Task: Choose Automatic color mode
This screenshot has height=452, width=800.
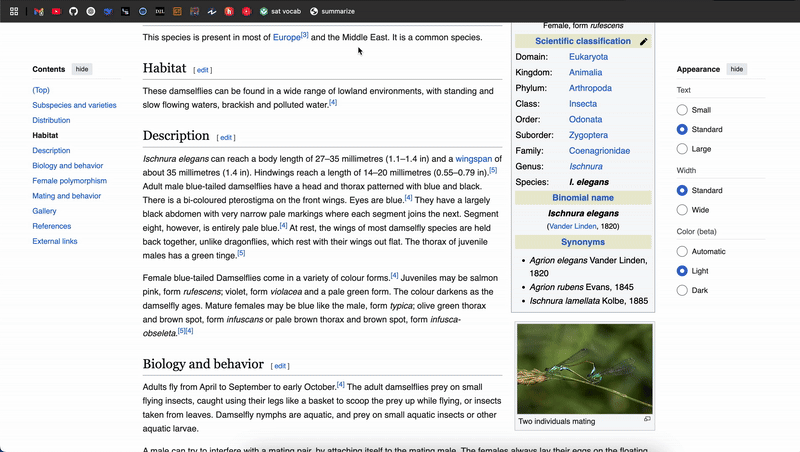Action: [682, 251]
